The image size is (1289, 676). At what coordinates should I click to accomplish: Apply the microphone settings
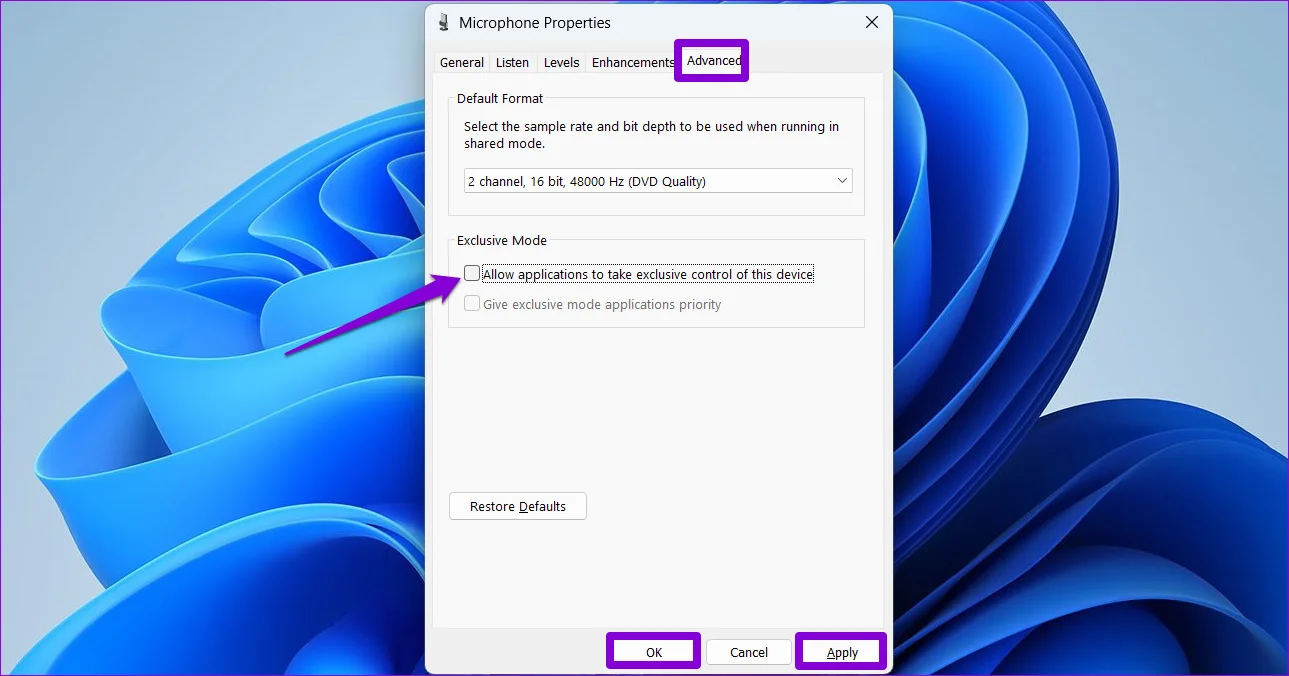tap(842, 652)
